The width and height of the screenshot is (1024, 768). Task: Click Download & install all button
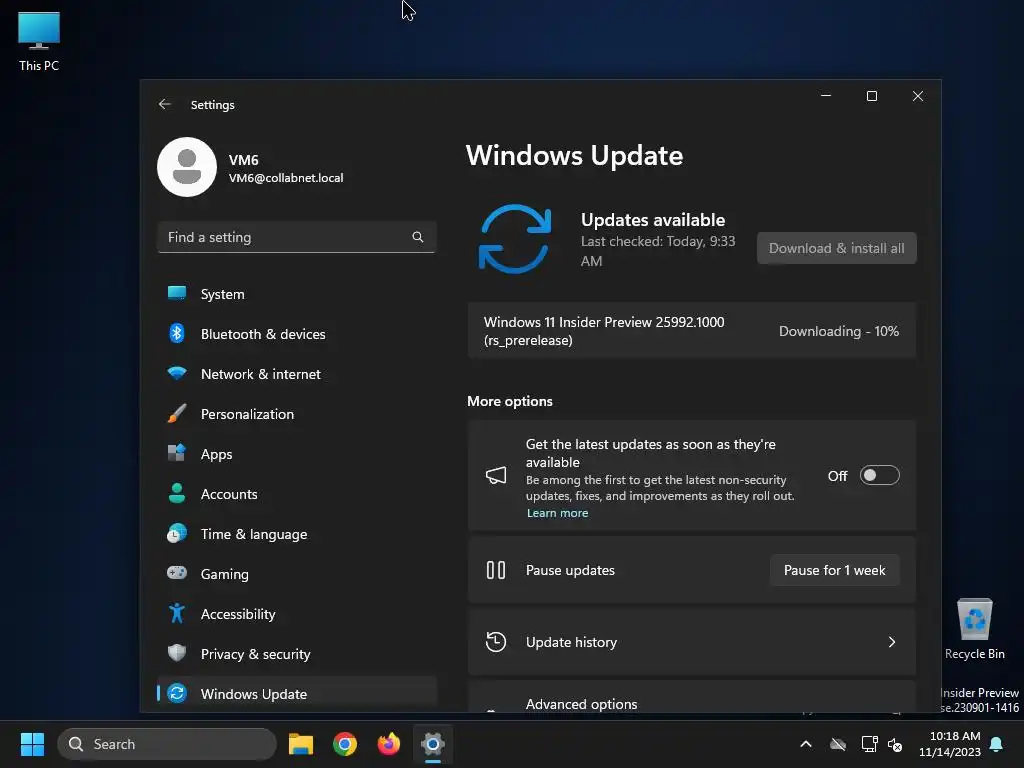[837, 248]
